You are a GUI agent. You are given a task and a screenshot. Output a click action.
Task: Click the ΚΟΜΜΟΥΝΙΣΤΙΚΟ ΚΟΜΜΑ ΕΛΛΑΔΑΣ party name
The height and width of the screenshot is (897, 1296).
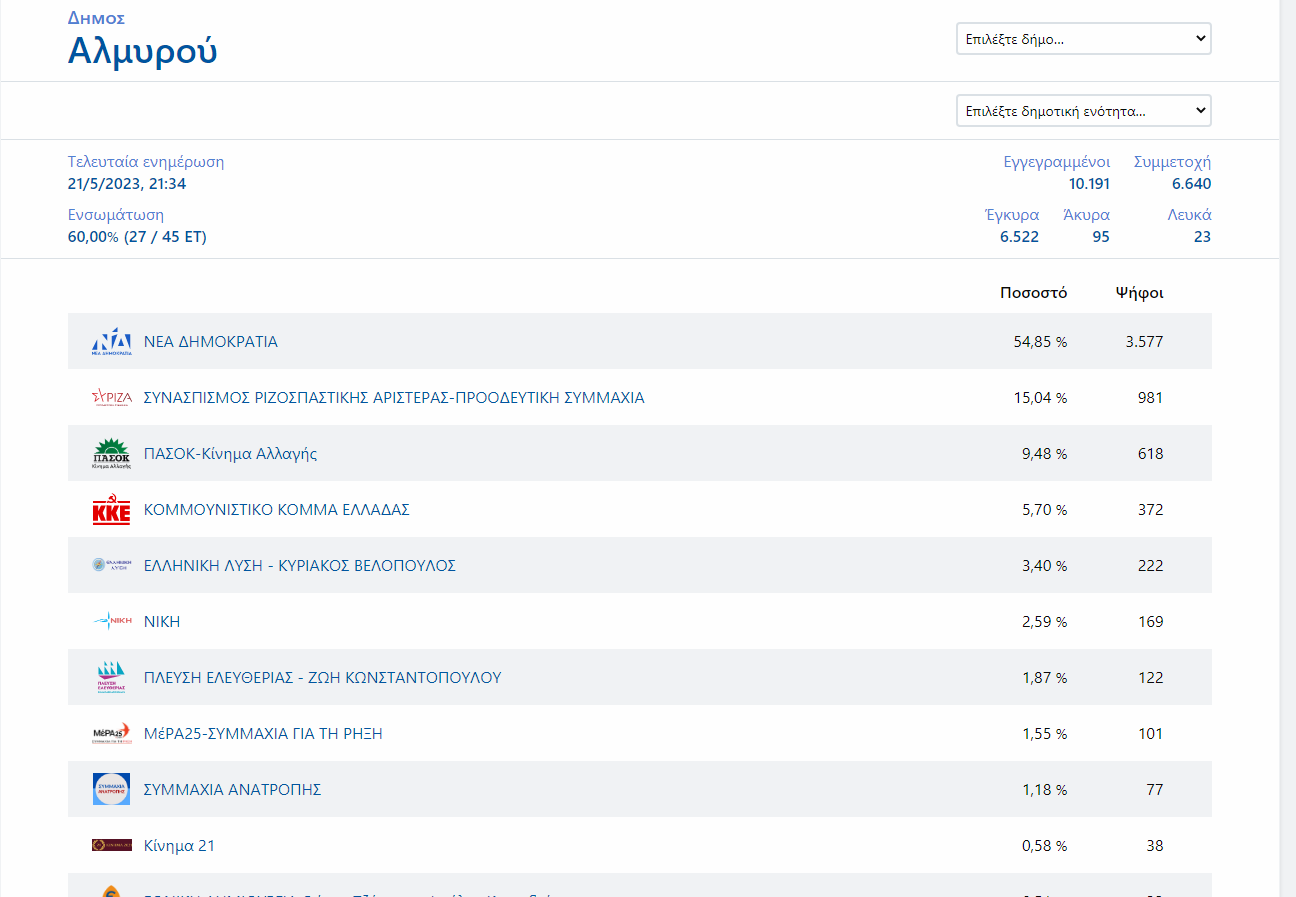[277, 510]
